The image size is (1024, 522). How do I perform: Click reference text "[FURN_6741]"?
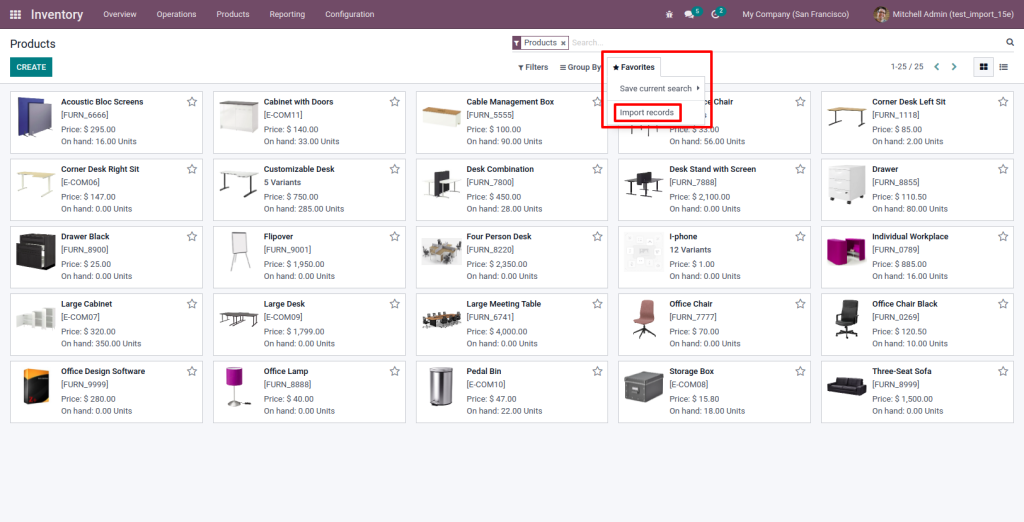(490, 317)
